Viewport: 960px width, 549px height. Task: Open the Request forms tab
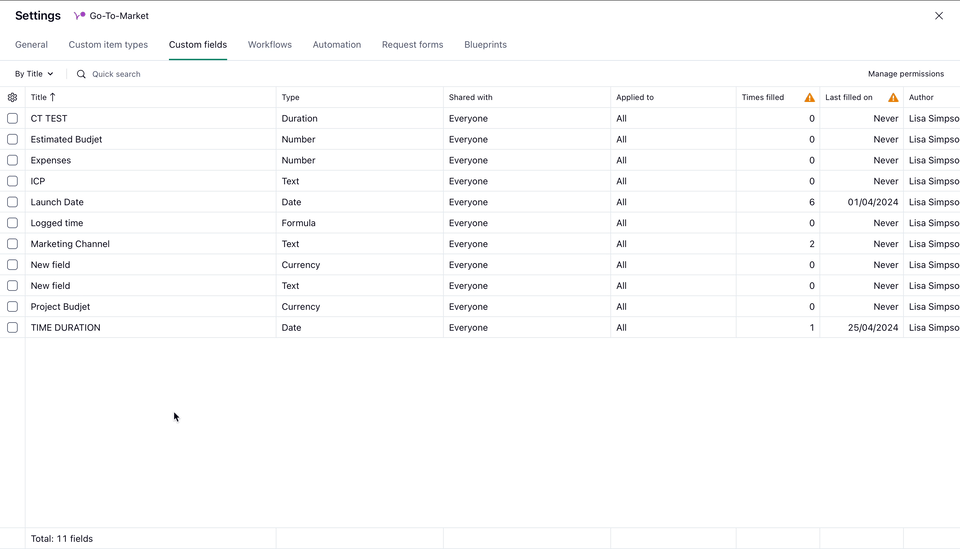click(x=412, y=45)
